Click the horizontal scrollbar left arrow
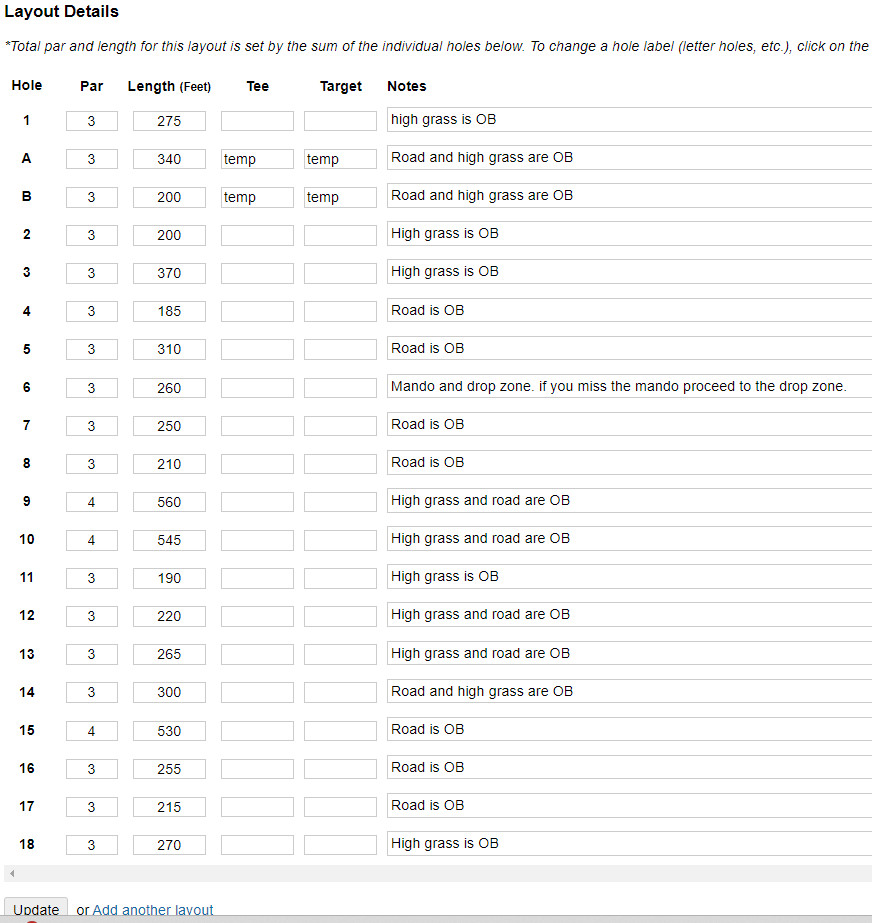Image resolution: width=872 pixels, height=923 pixels. point(11,873)
